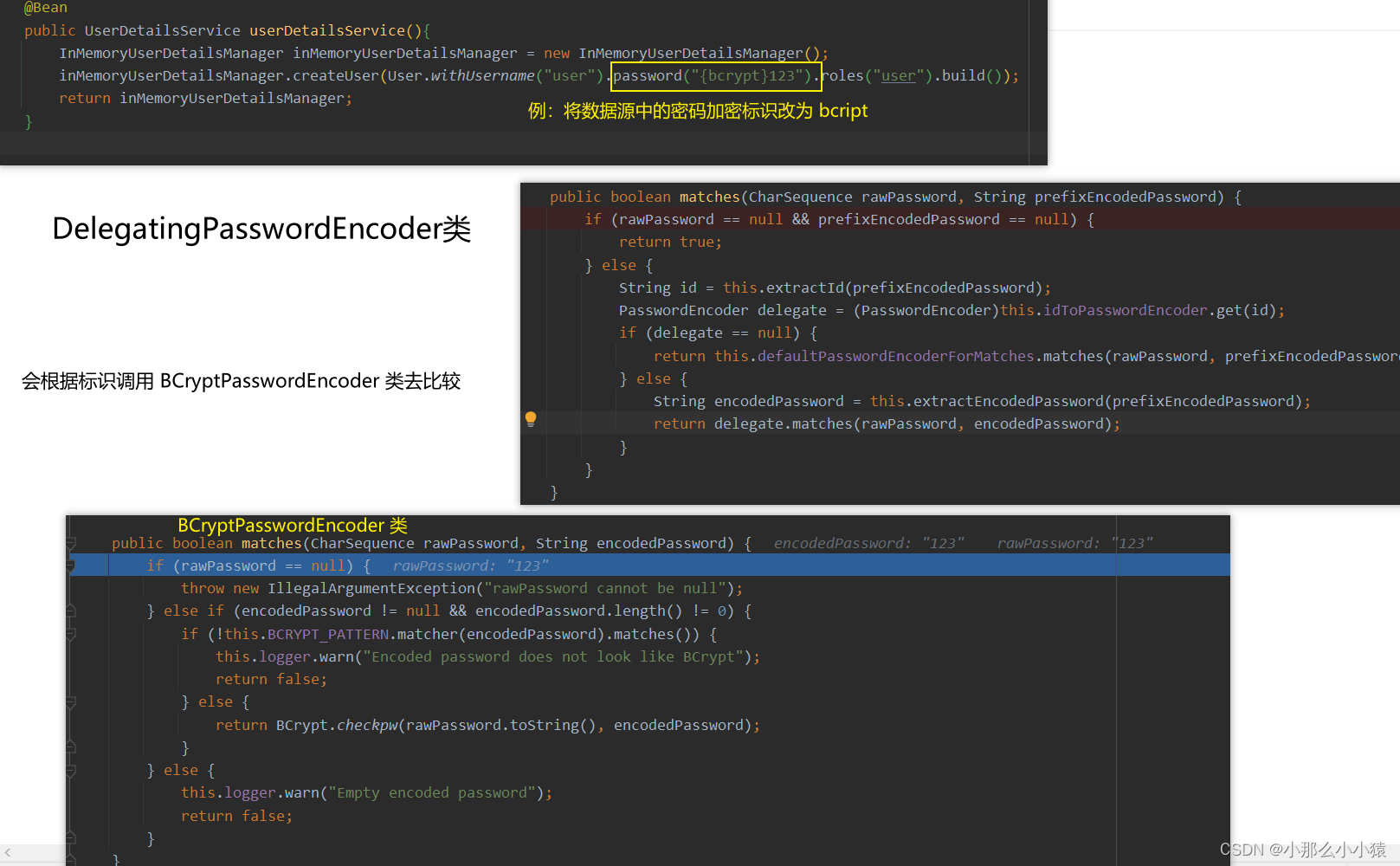Click 'Empty encoded password' warning string
Viewport: 1400px width, 866px height.
(431, 792)
